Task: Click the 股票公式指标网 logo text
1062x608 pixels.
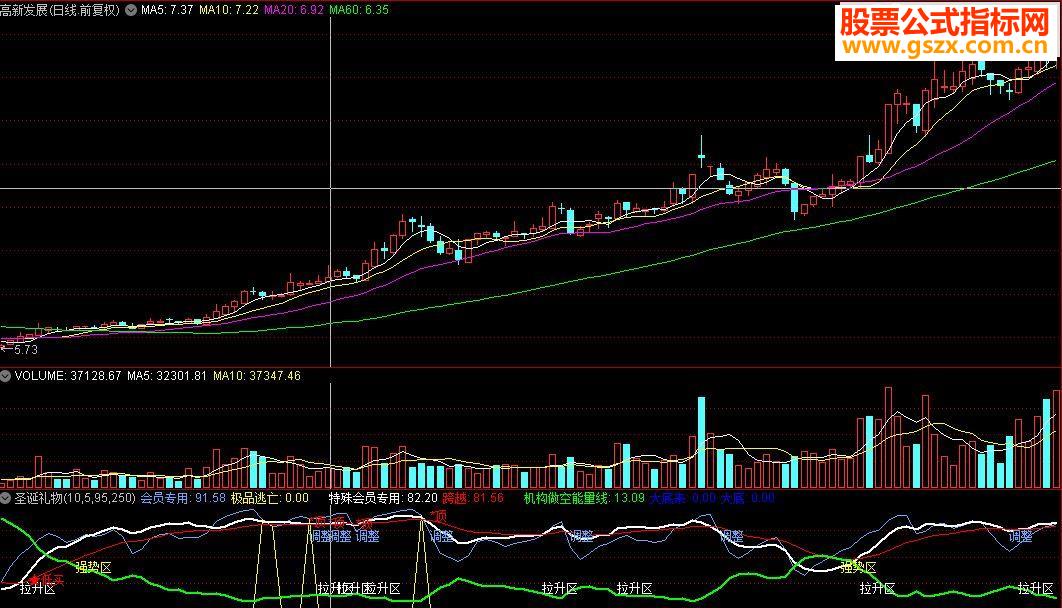Action: click(944, 22)
